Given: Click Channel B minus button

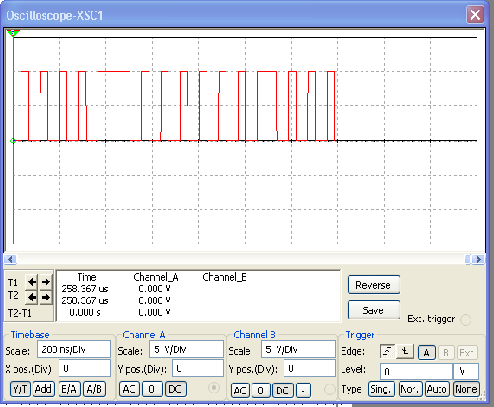Looking at the screenshot, I should [303, 390].
